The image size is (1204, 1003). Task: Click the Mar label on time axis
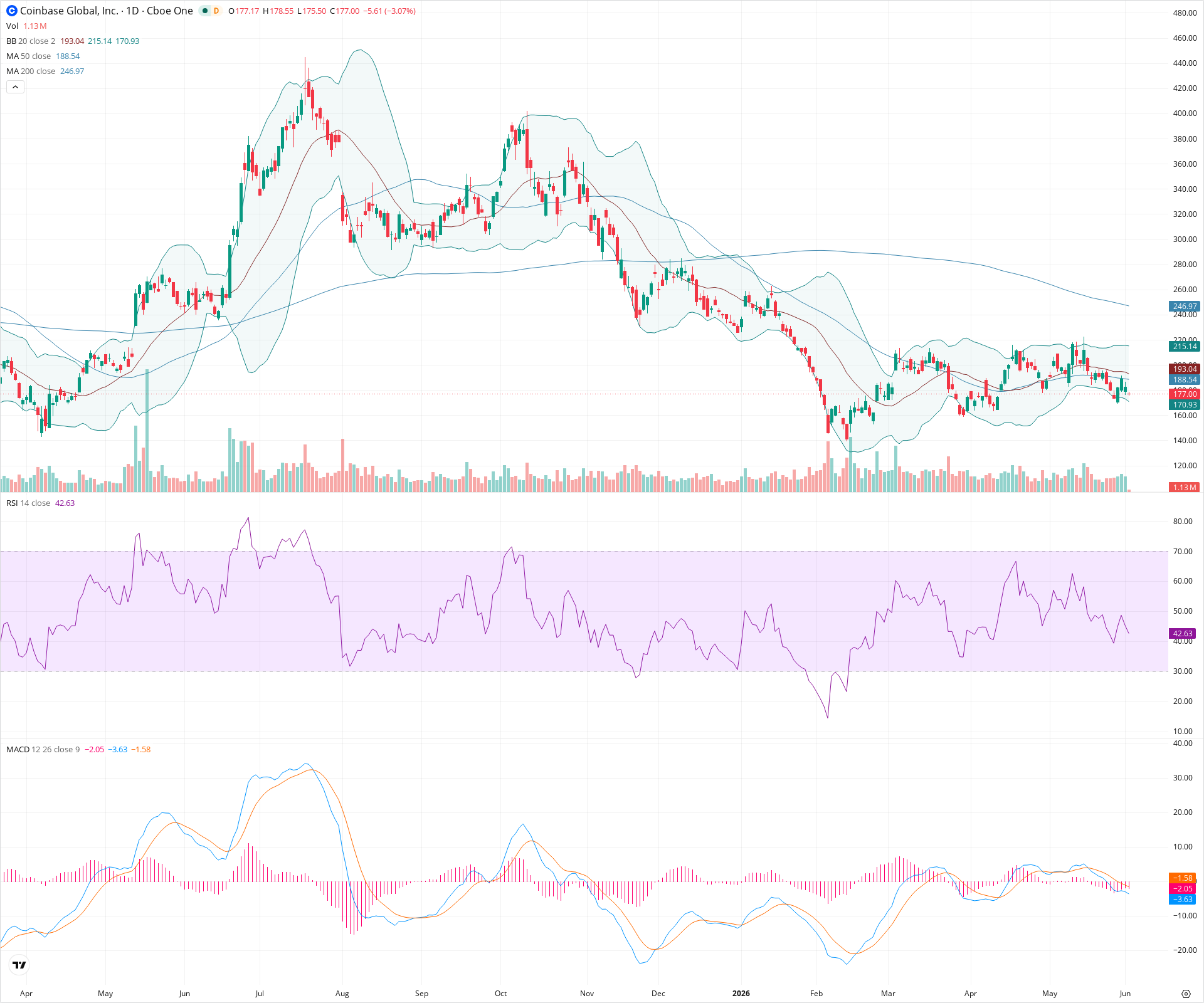click(x=888, y=993)
